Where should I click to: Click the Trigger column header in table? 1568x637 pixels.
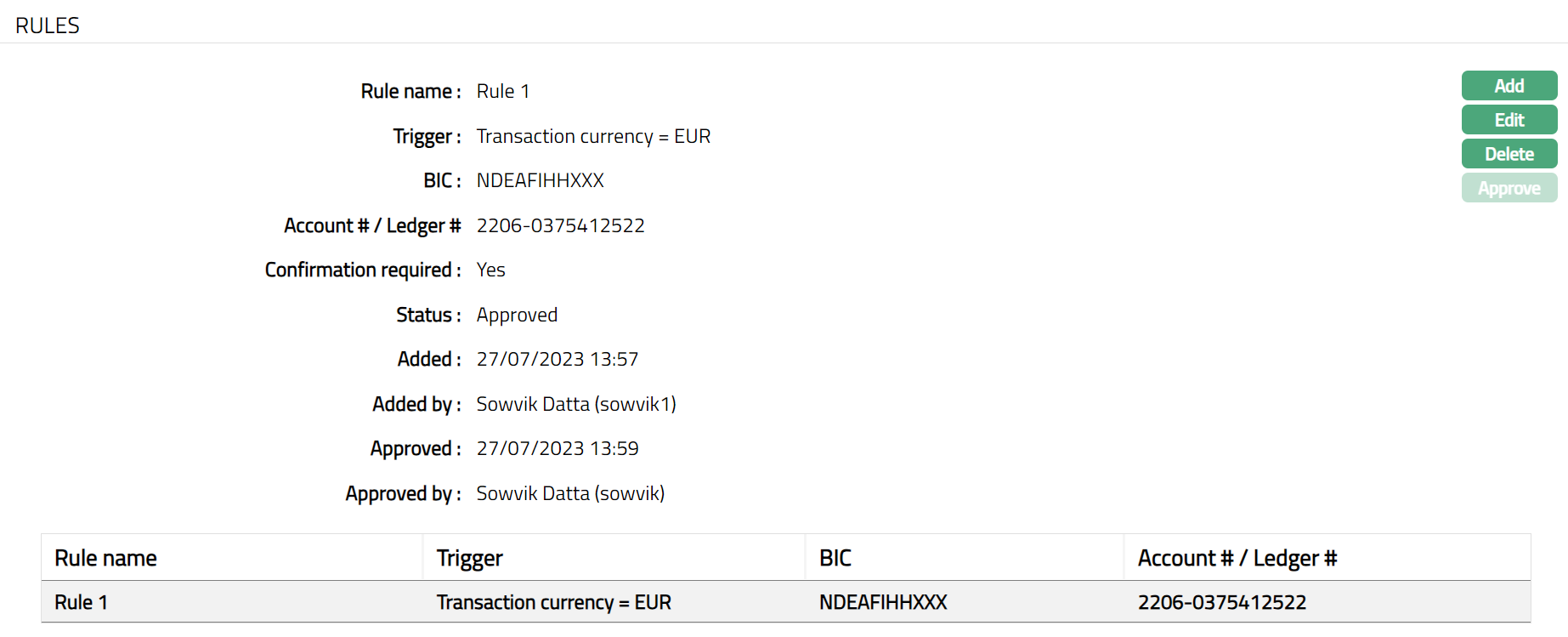(x=470, y=558)
